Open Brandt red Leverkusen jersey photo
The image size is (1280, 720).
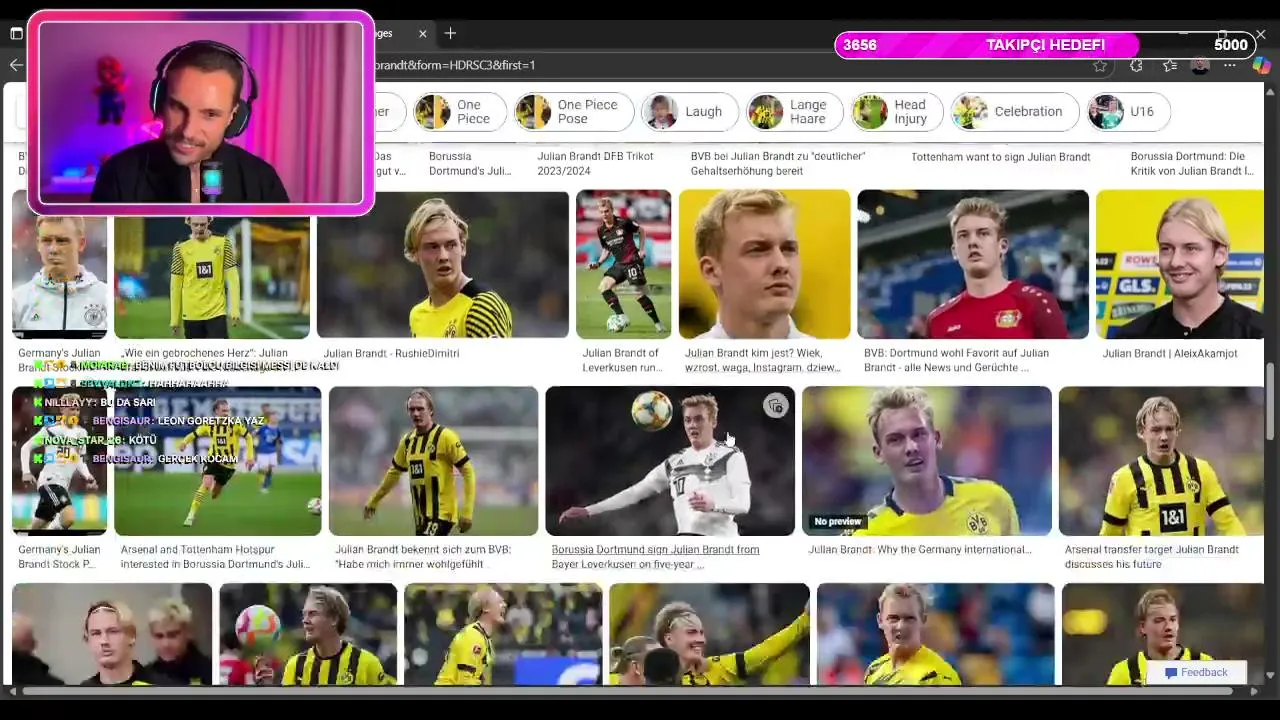(x=973, y=264)
